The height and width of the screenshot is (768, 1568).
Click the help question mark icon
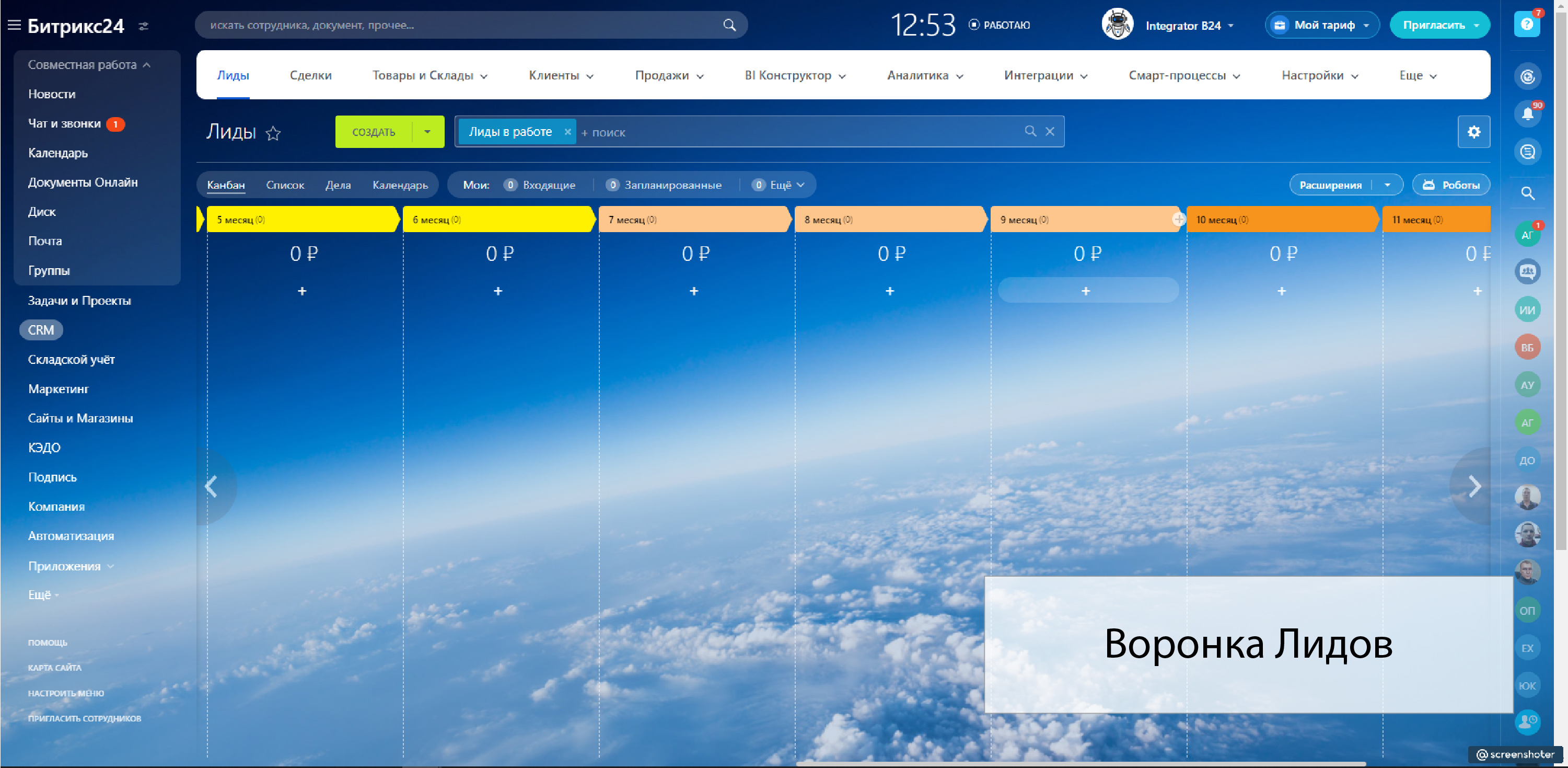tap(1527, 25)
